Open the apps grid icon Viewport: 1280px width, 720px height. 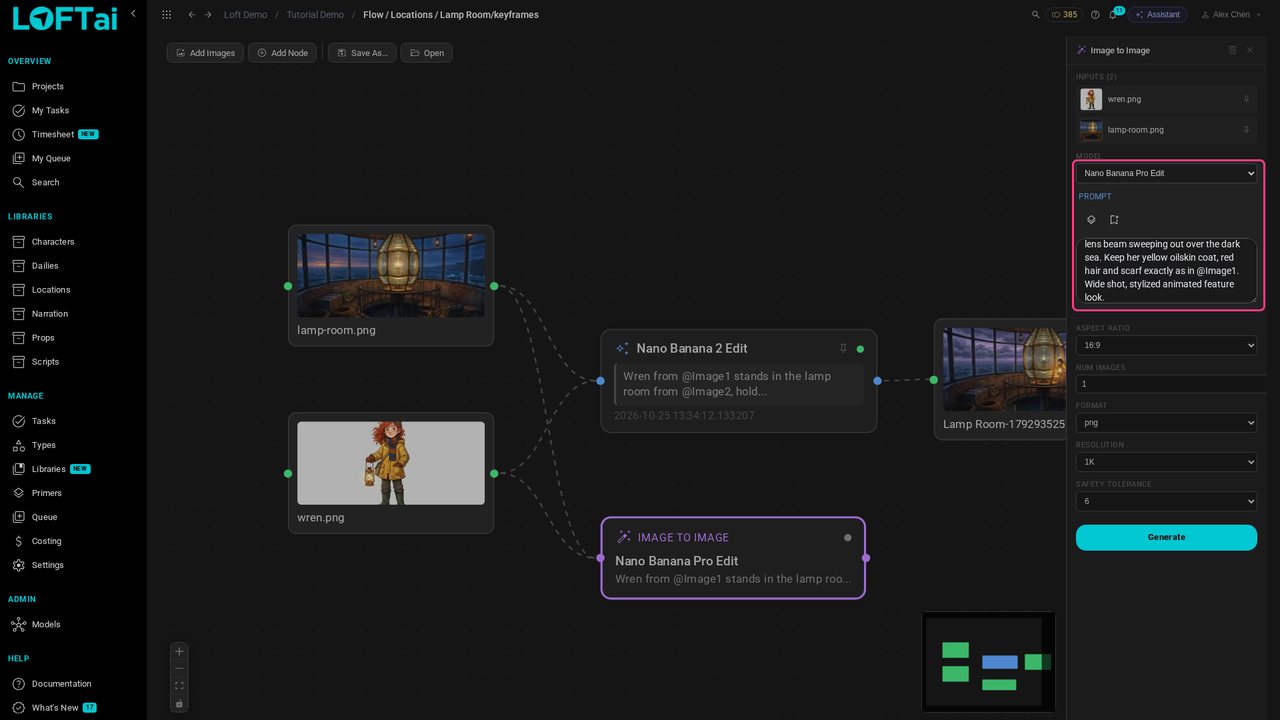click(x=166, y=15)
